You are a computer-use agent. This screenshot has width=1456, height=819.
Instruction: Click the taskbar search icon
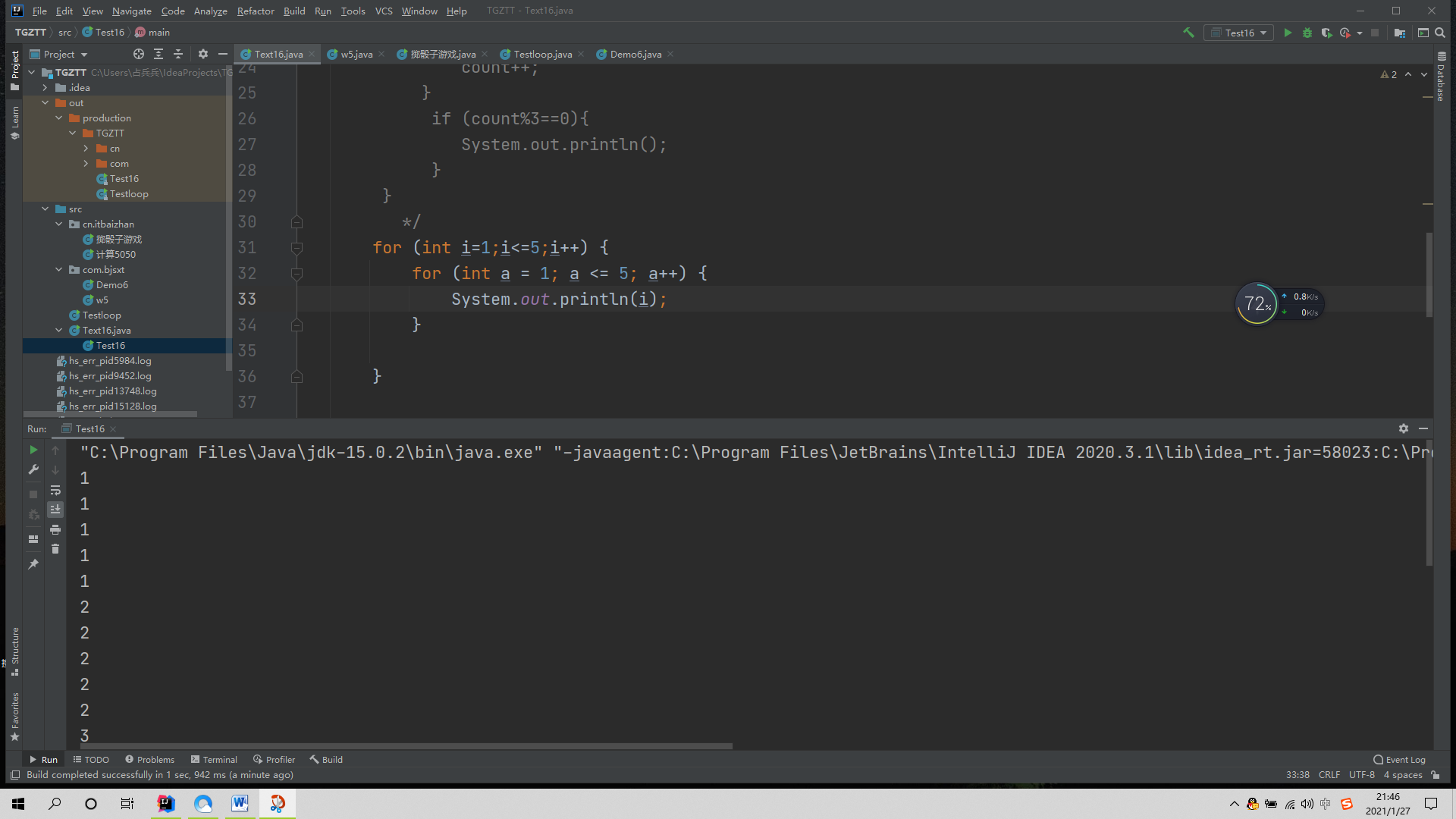(x=55, y=803)
